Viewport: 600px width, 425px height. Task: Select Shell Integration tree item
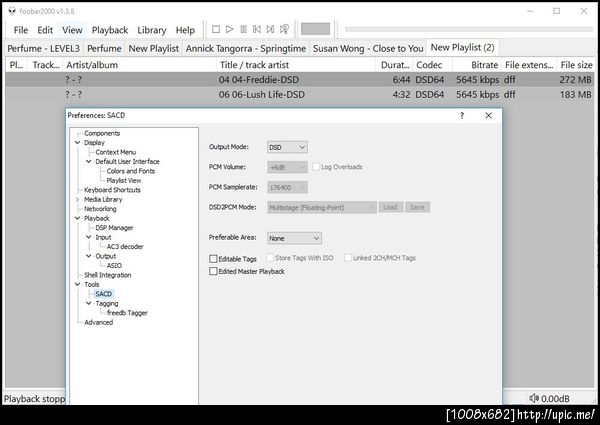(x=108, y=275)
